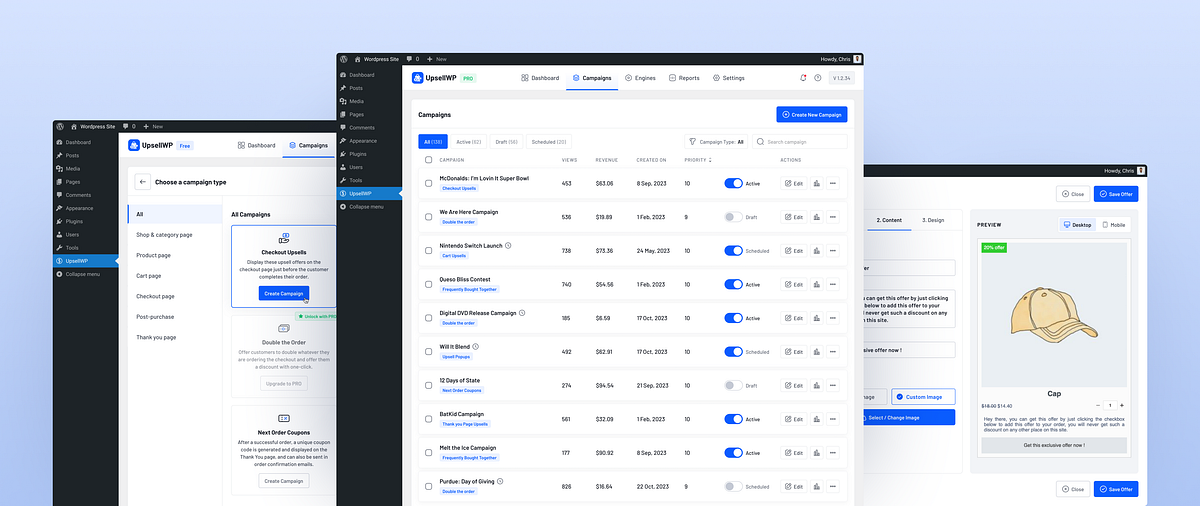Show the Scheduled (20) campaigns tab
1200x506 pixels.
[549, 142]
